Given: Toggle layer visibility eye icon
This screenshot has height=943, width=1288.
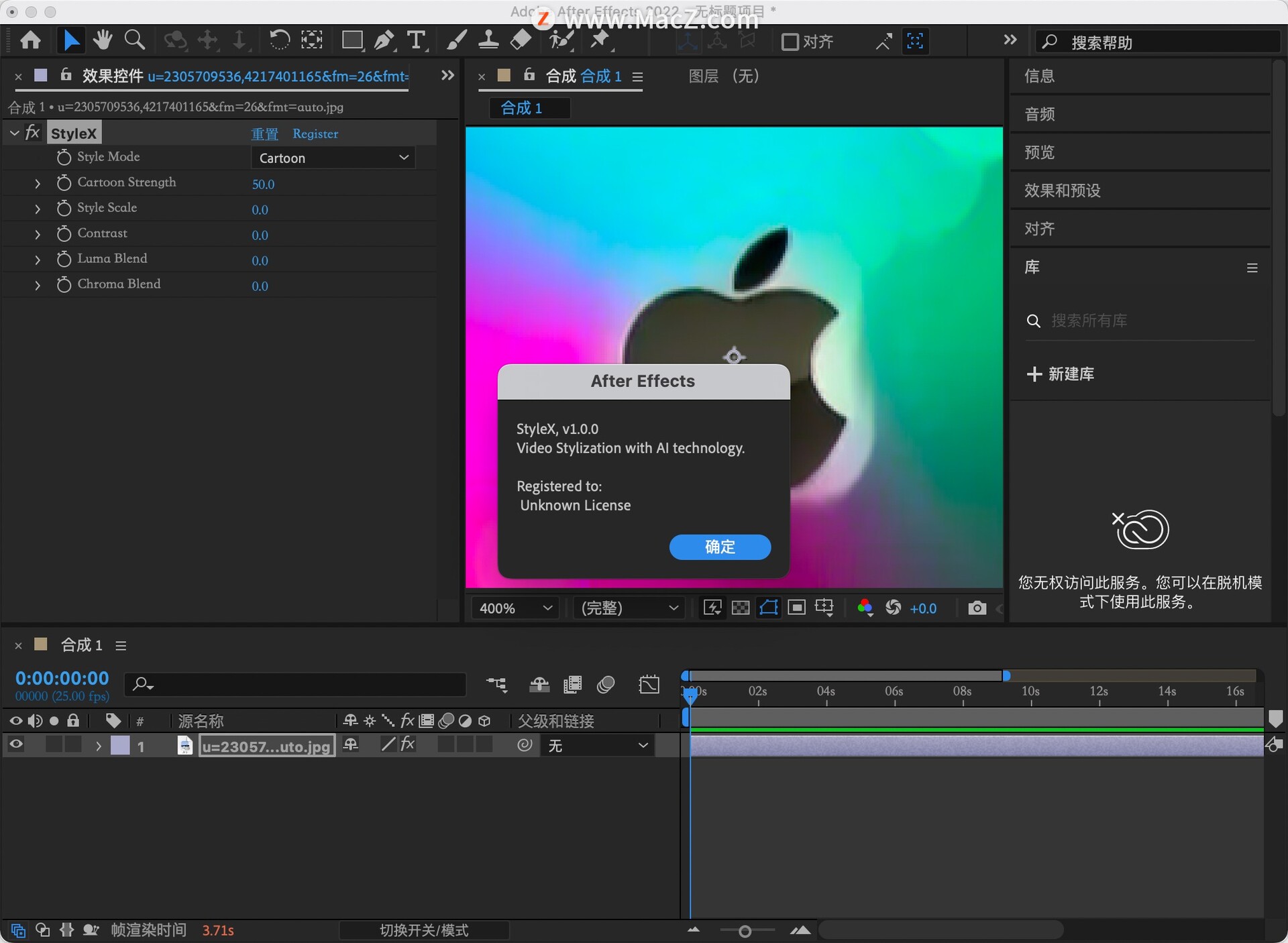Looking at the screenshot, I should (x=16, y=744).
